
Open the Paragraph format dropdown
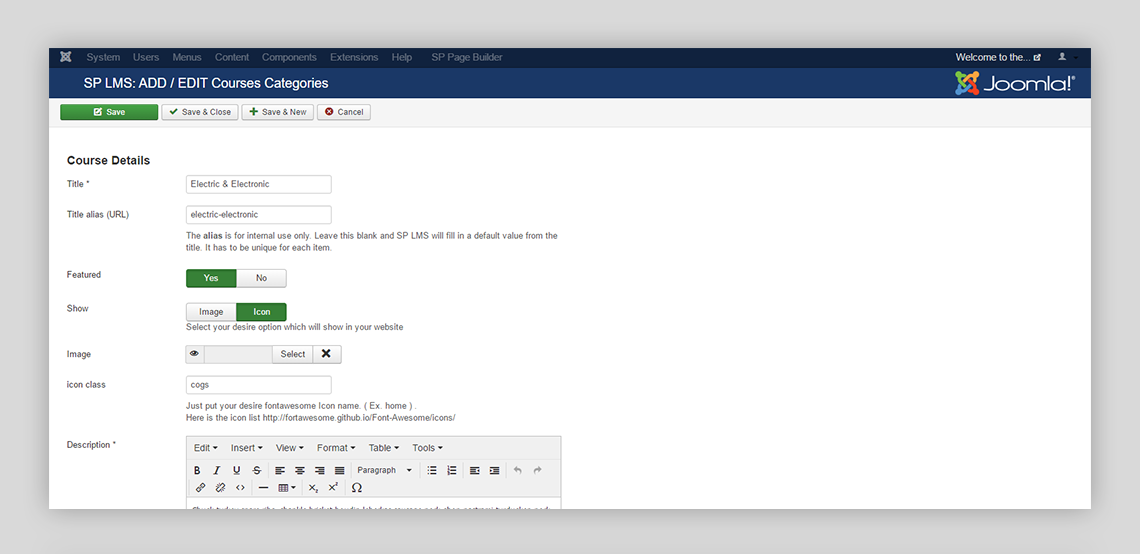[x=383, y=470]
